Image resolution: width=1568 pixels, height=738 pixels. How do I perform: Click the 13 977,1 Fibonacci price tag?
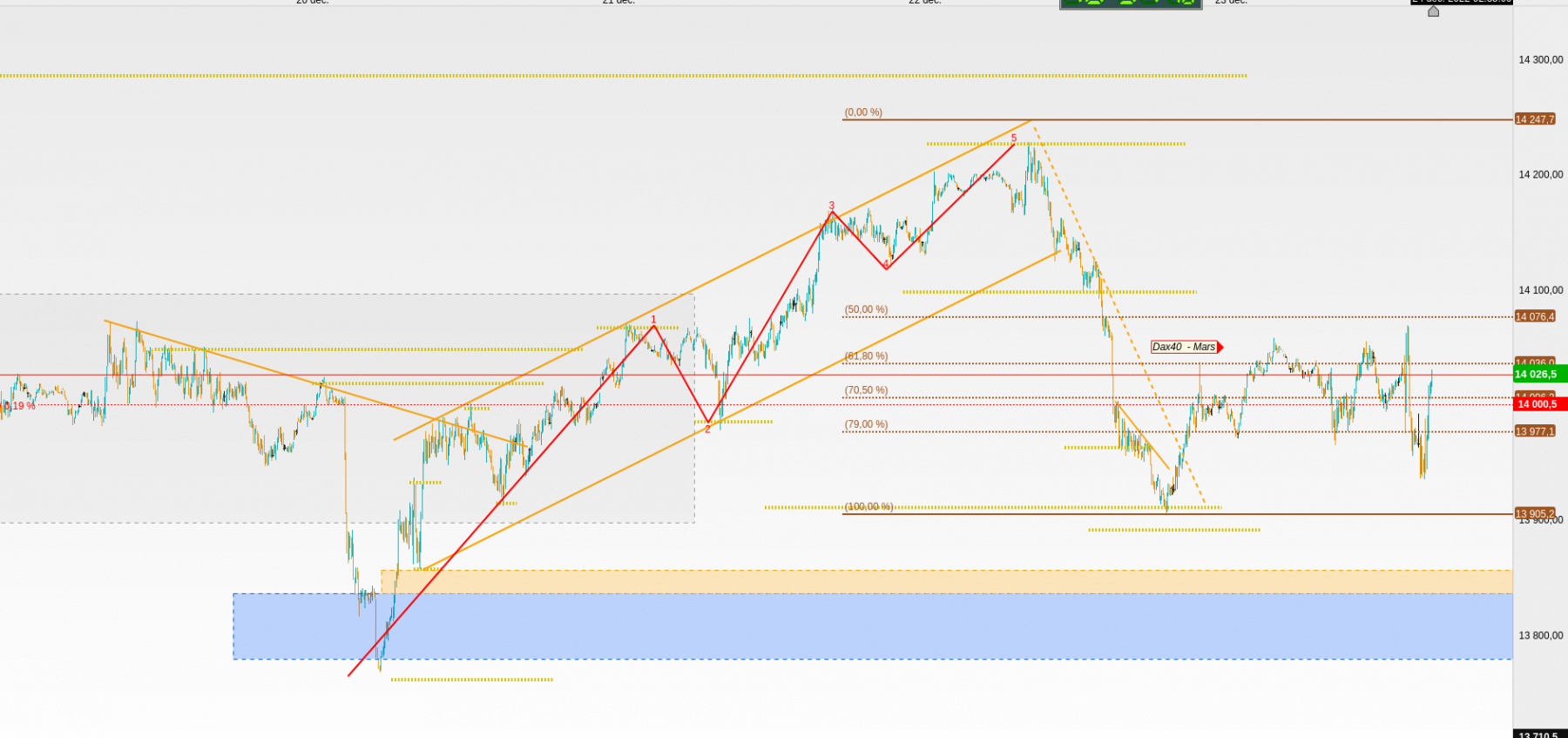click(1535, 431)
